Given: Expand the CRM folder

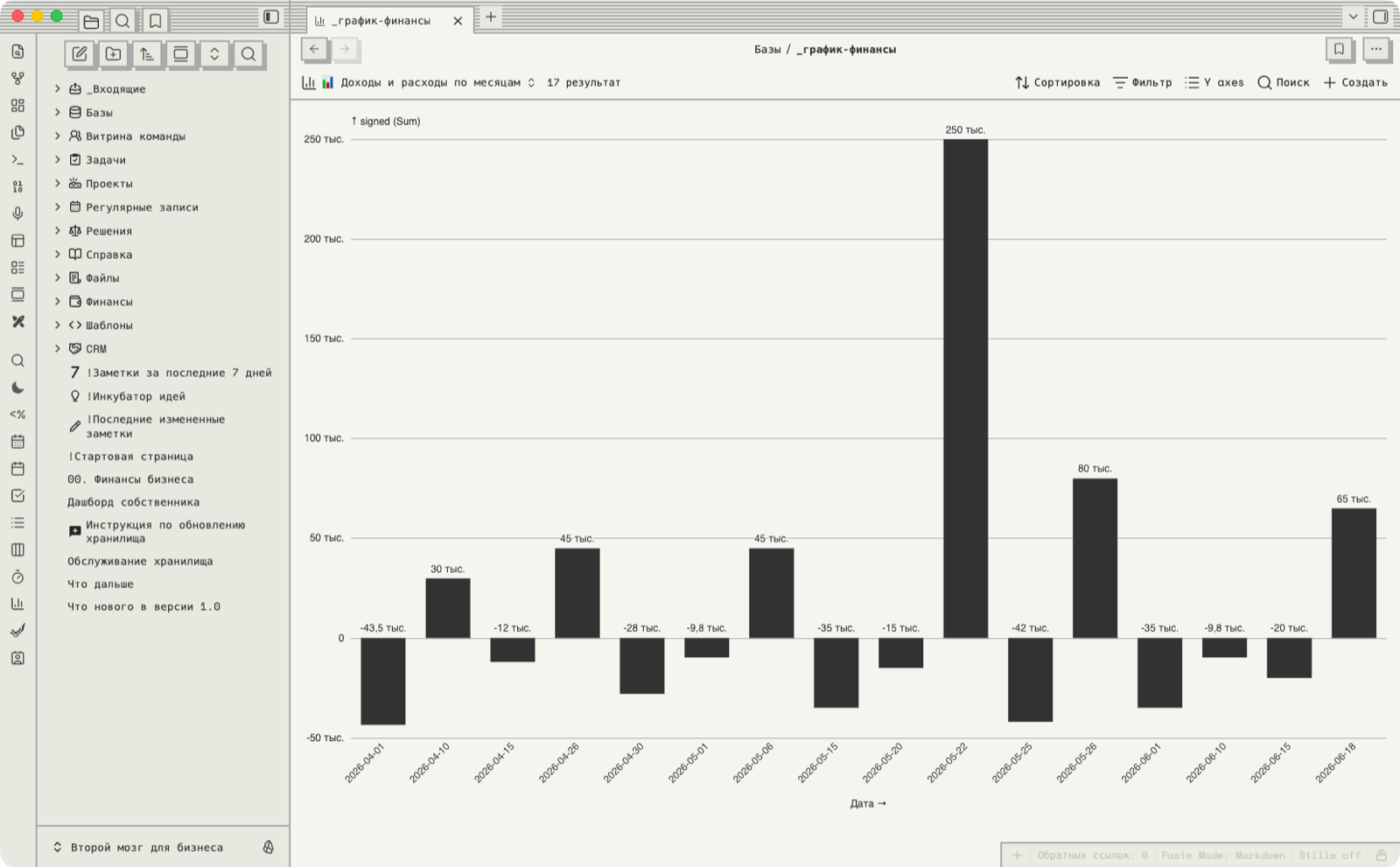Looking at the screenshot, I should coord(58,349).
